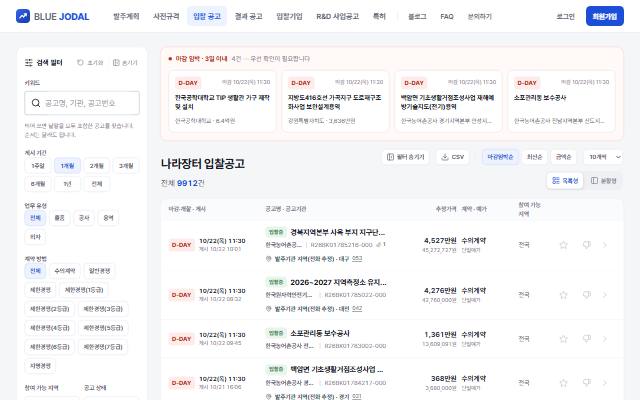The image size is (640, 400).
Task: Star the 소포관리동 보수공사 listing row
Action: 563,339
